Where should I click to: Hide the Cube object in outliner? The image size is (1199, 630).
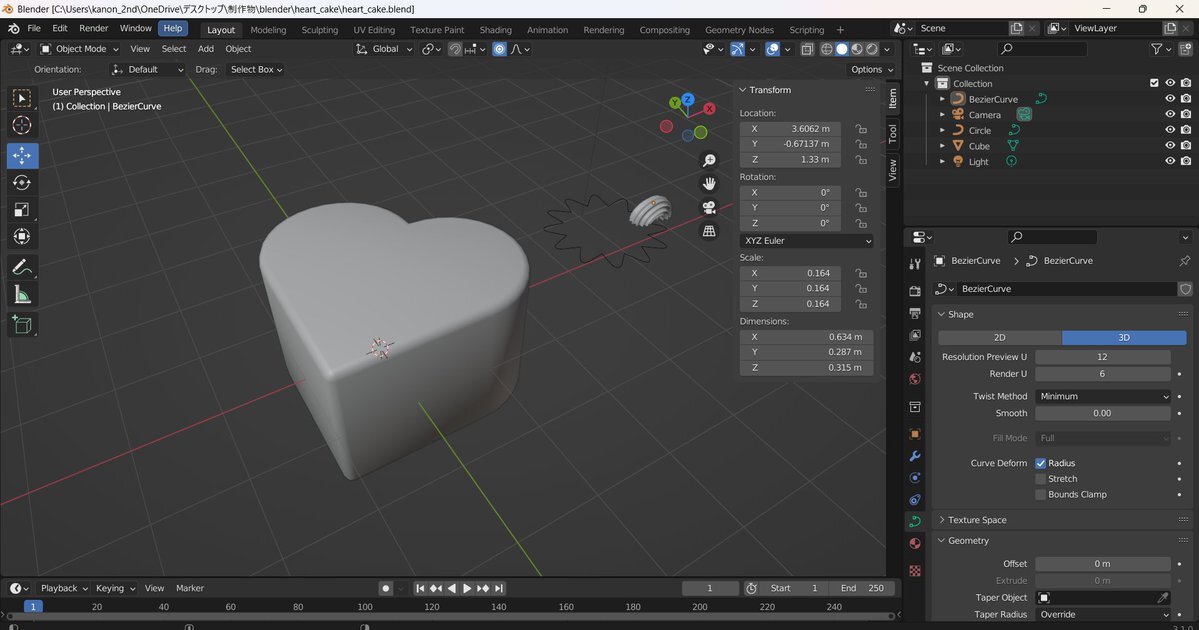[1169, 146]
